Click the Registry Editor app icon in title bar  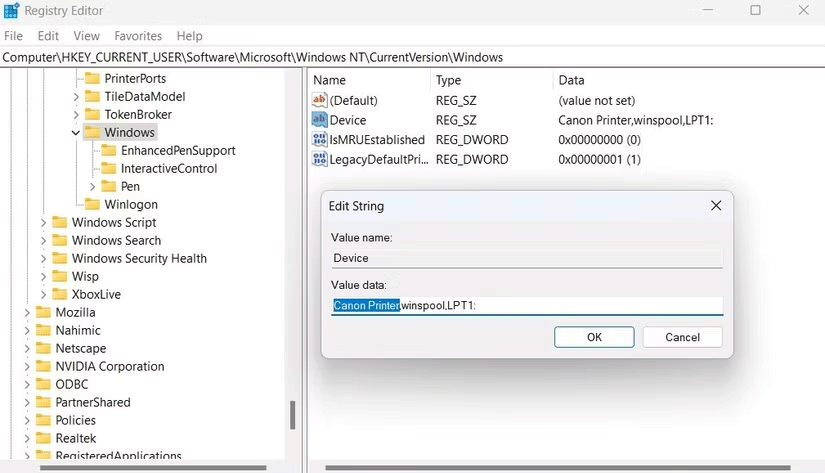(12, 11)
